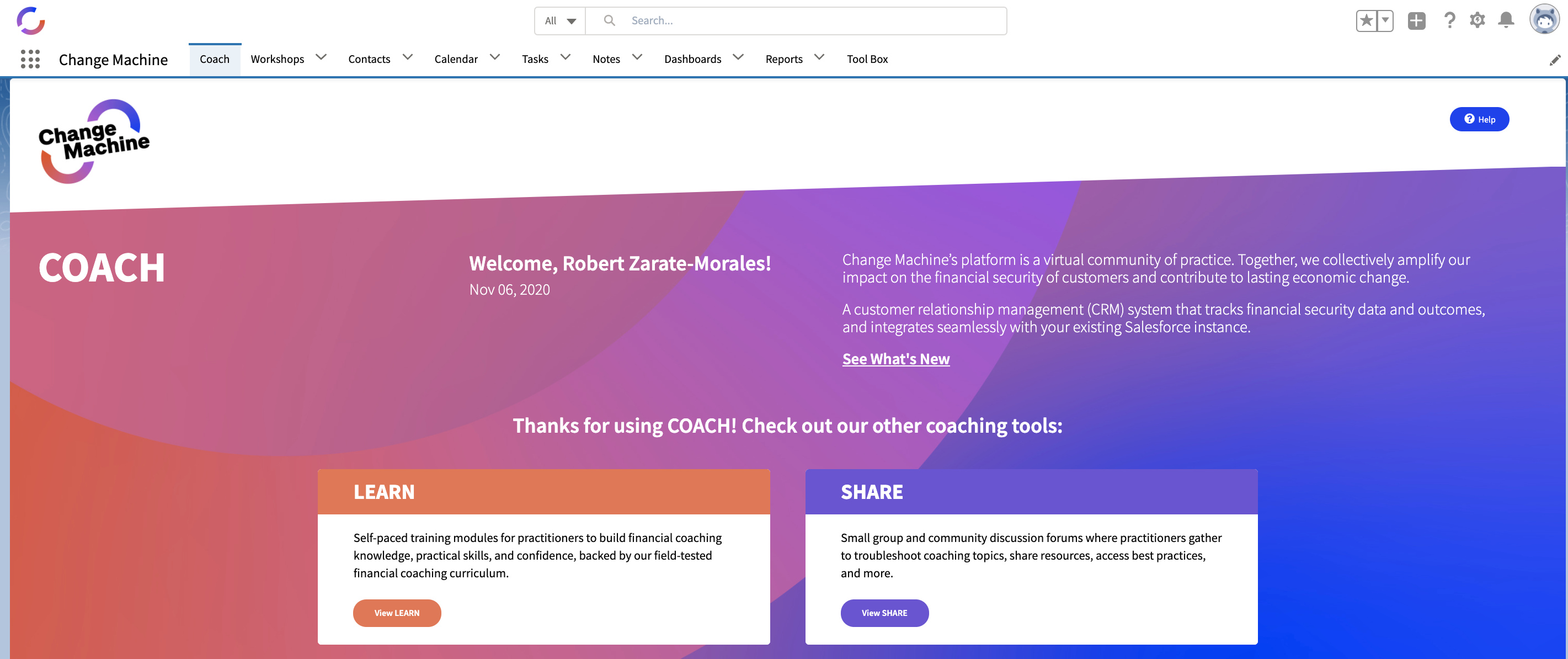
Task: Open the help question mark icon
Action: (1449, 21)
